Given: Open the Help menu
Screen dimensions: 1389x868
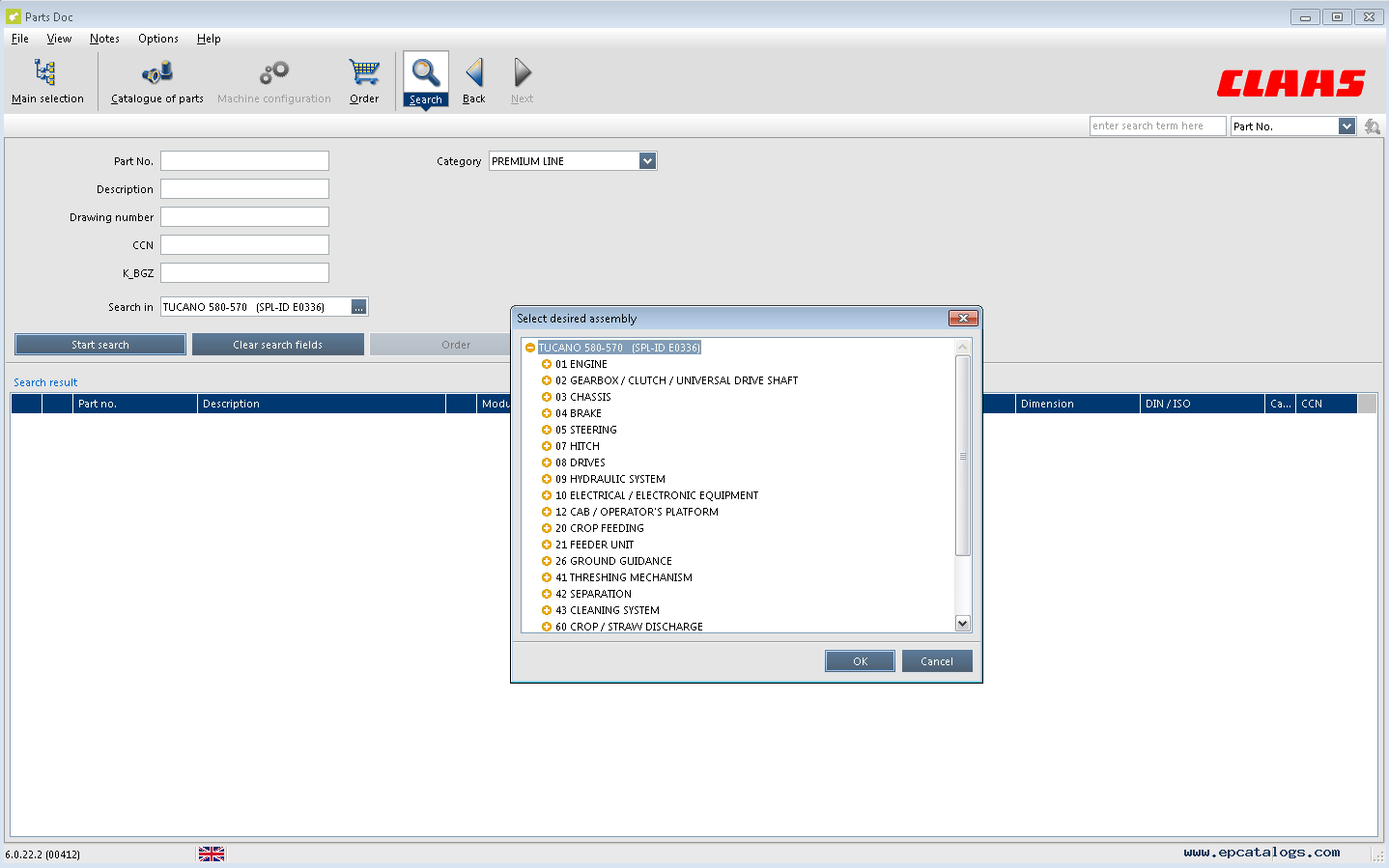Looking at the screenshot, I should 209,39.
